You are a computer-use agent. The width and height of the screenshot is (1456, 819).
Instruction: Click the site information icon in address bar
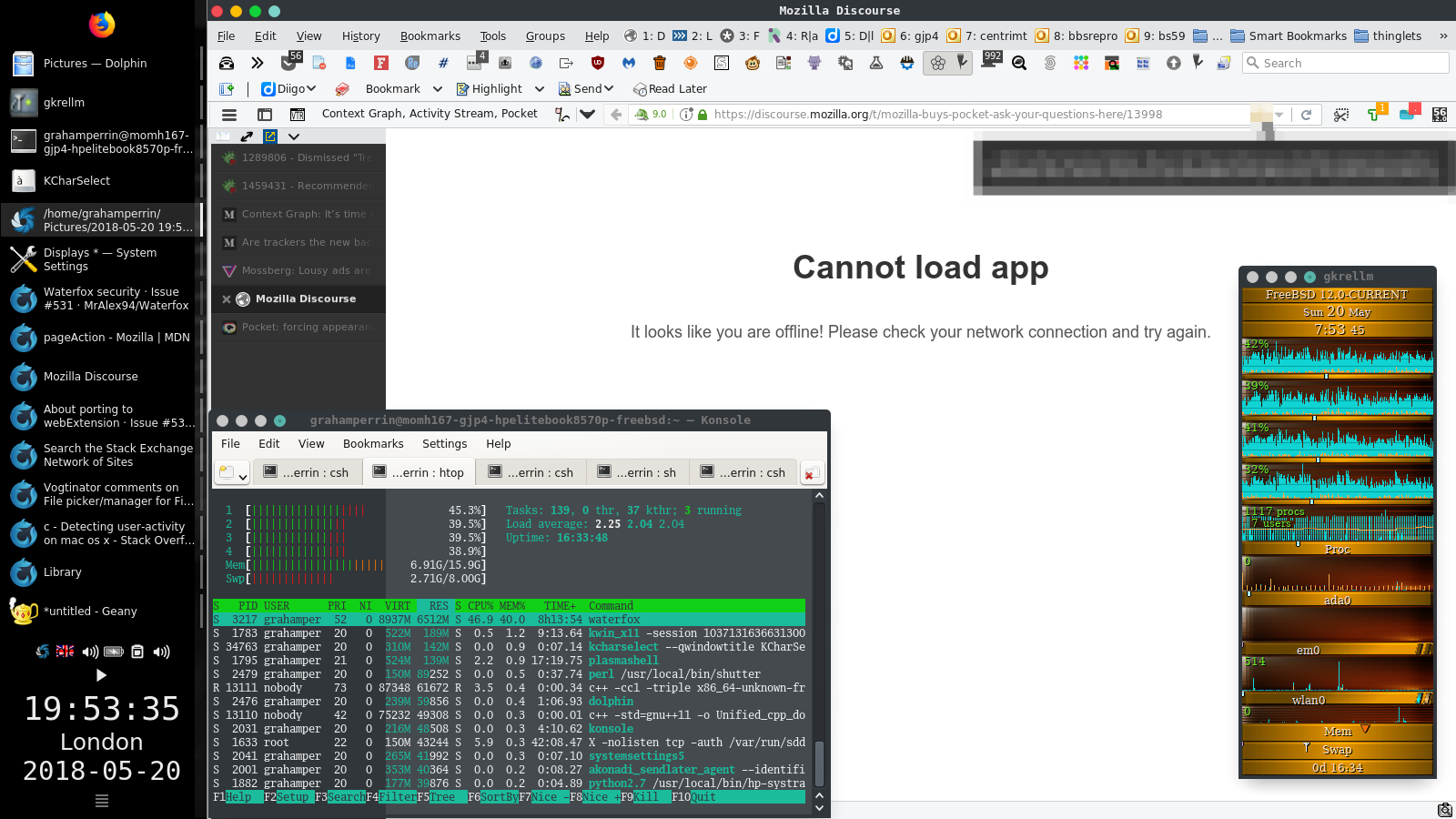(686, 115)
